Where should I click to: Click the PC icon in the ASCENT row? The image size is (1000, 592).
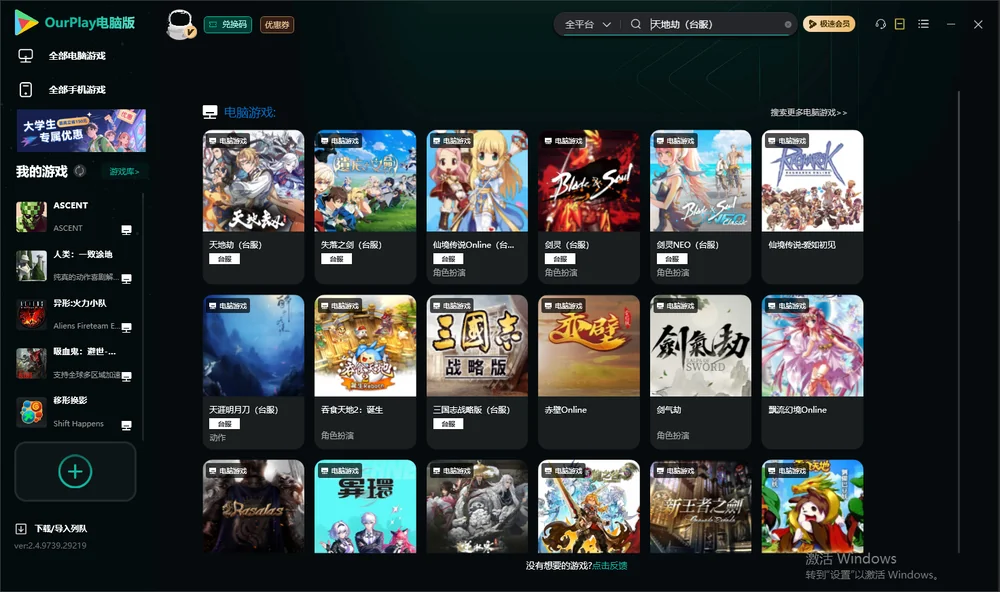126,230
